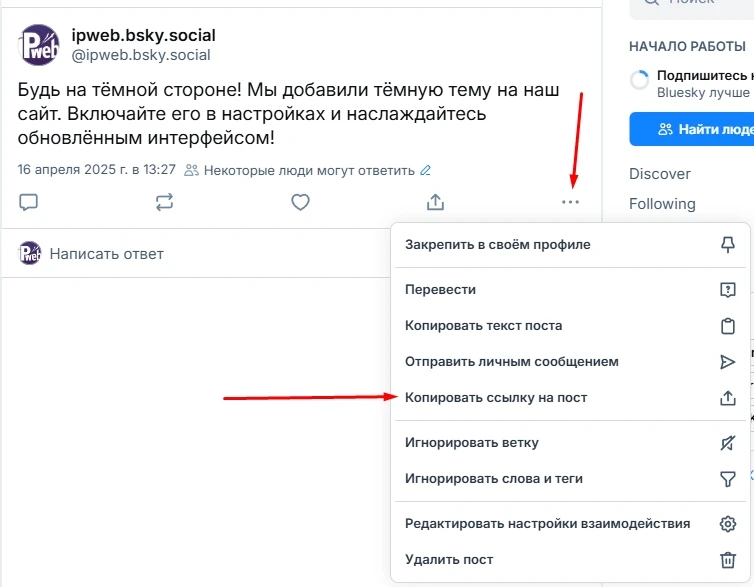The height and width of the screenshot is (587, 754).
Task: Select 'Закрепить в своём профиле' menu item
Action: pyautogui.click(x=497, y=245)
